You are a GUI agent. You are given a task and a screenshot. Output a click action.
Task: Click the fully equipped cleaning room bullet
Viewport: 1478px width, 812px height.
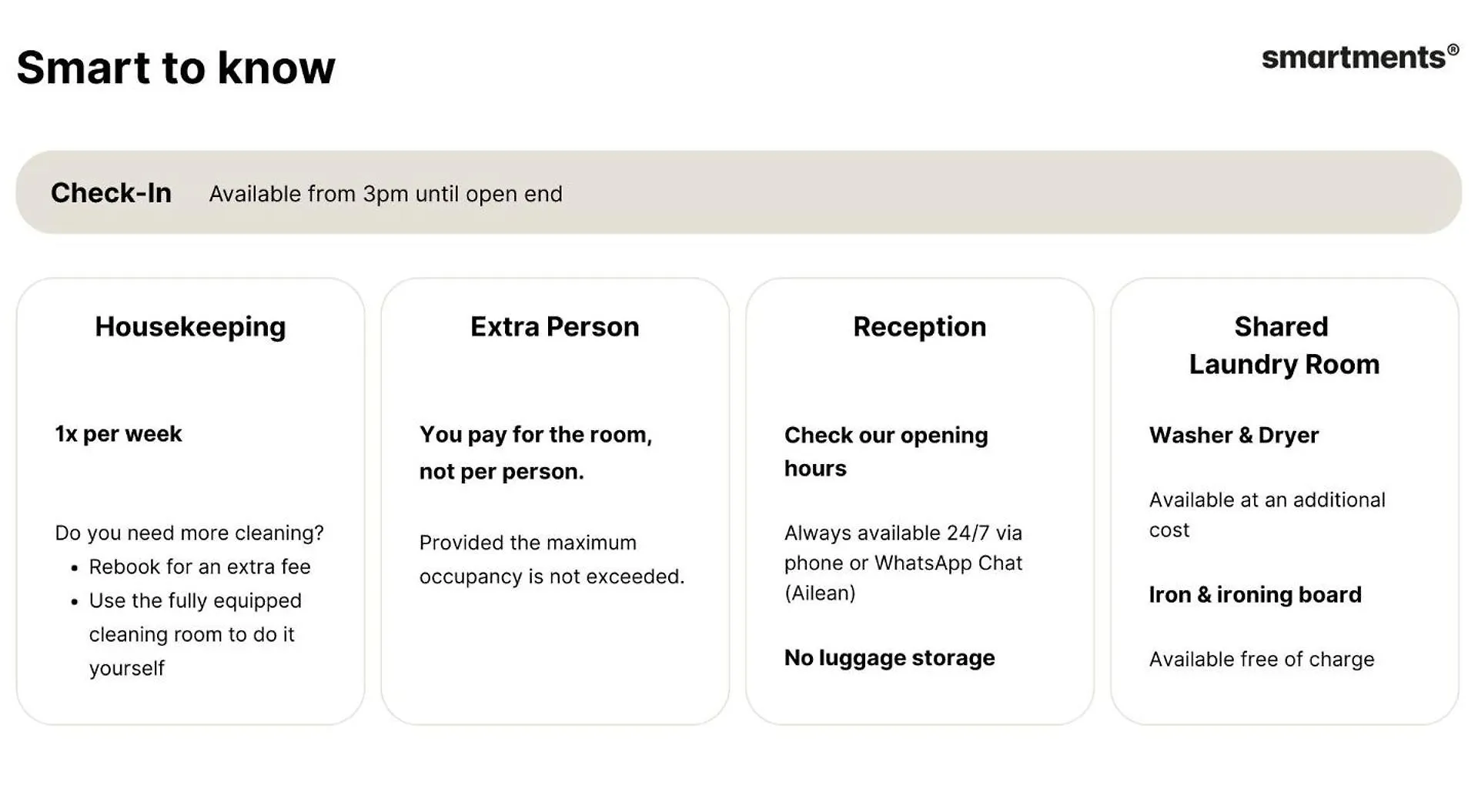pyautogui.click(x=195, y=634)
